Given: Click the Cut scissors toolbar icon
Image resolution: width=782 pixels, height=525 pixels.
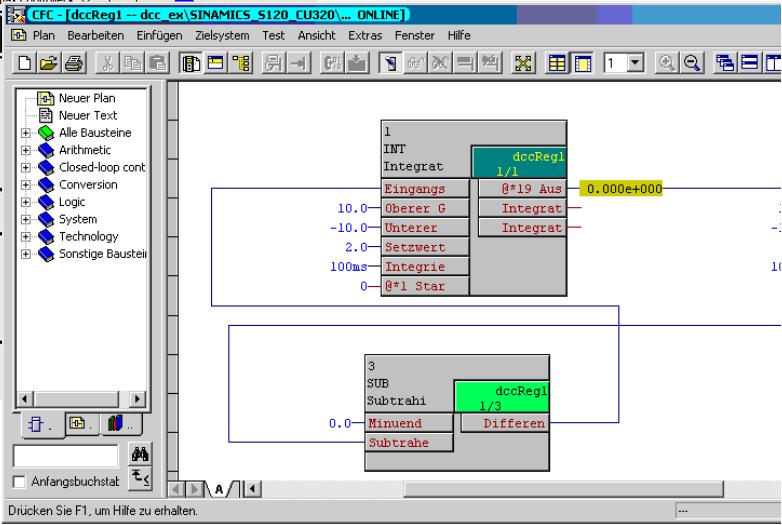Looking at the screenshot, I should [107, 63].
